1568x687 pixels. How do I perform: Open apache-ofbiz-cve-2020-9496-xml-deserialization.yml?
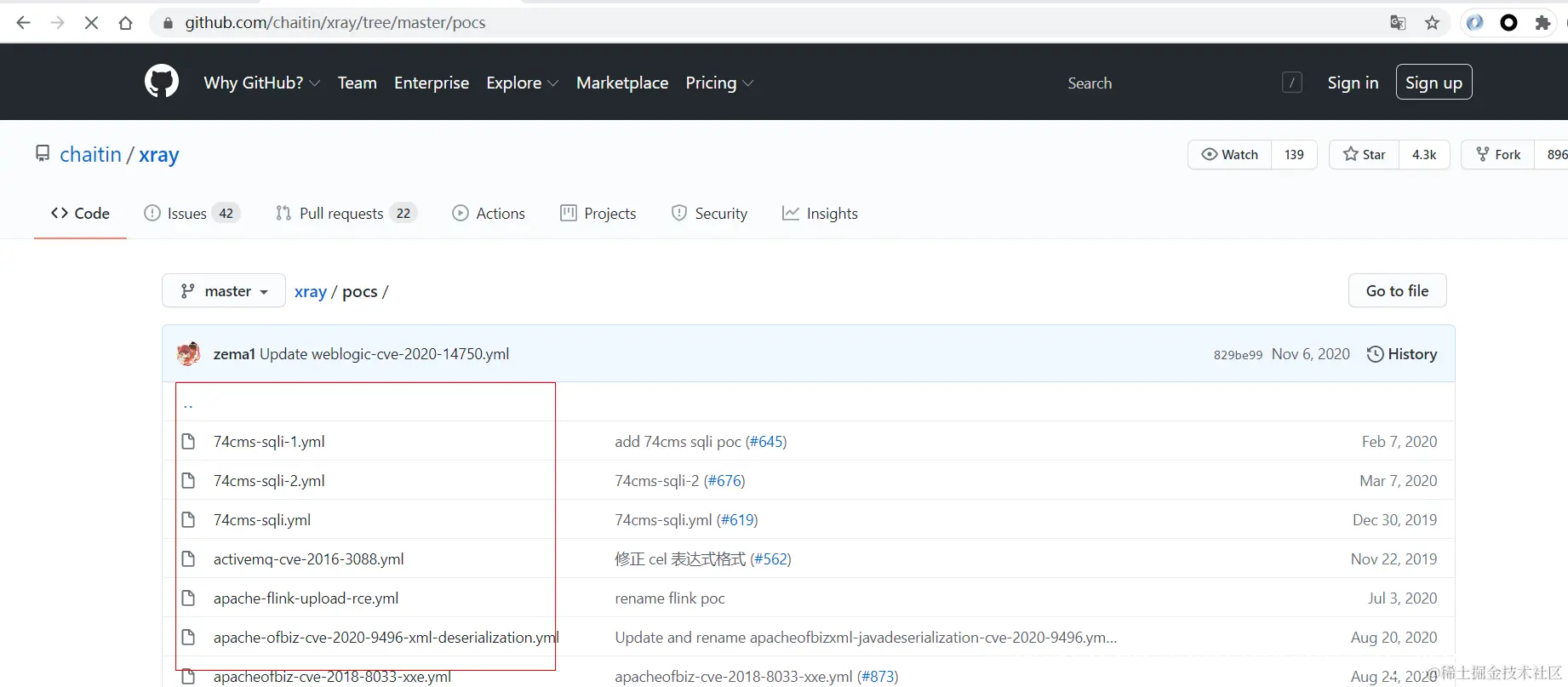(386, 638)
